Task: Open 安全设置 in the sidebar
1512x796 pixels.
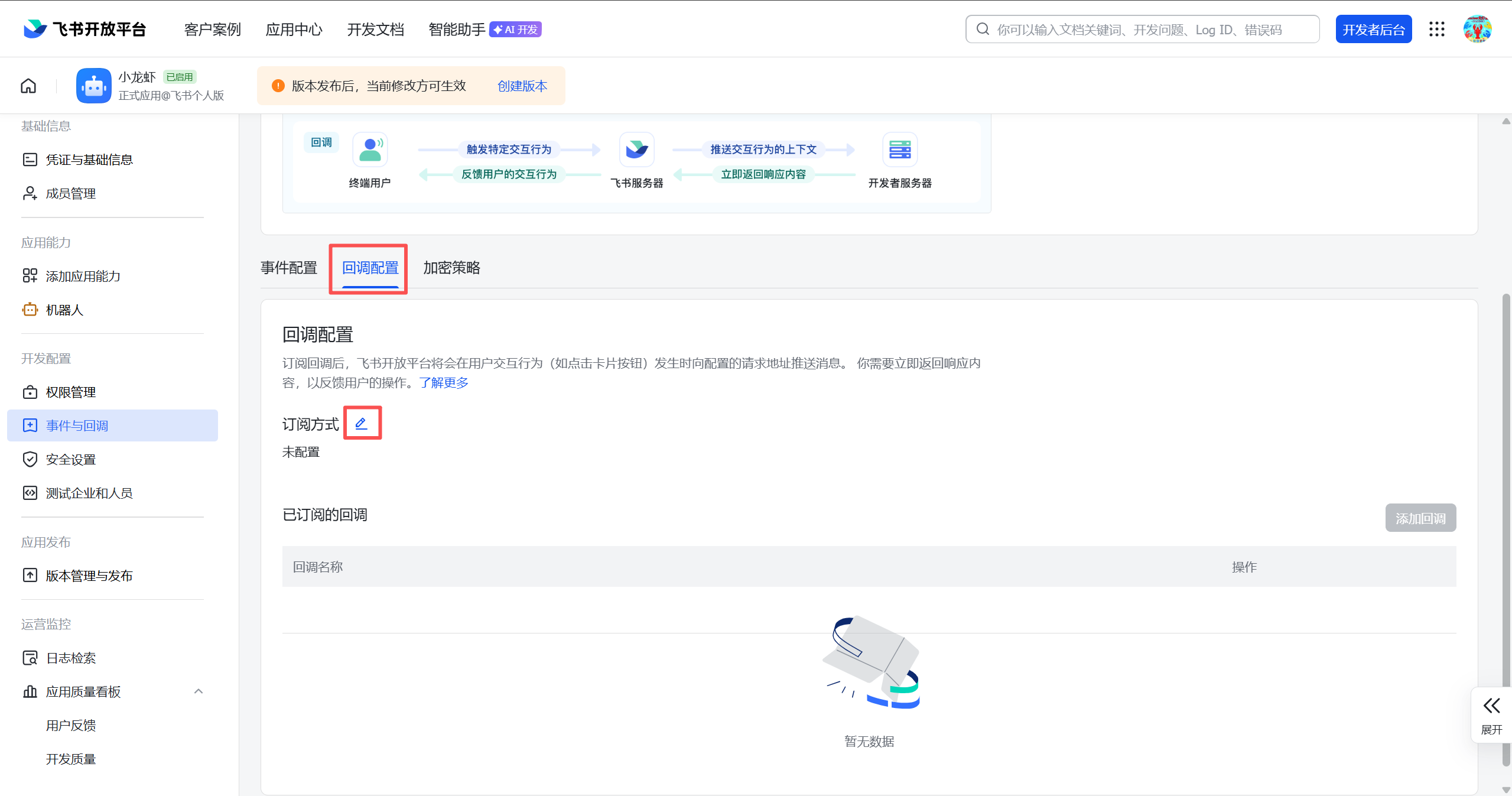Action: 71,459
